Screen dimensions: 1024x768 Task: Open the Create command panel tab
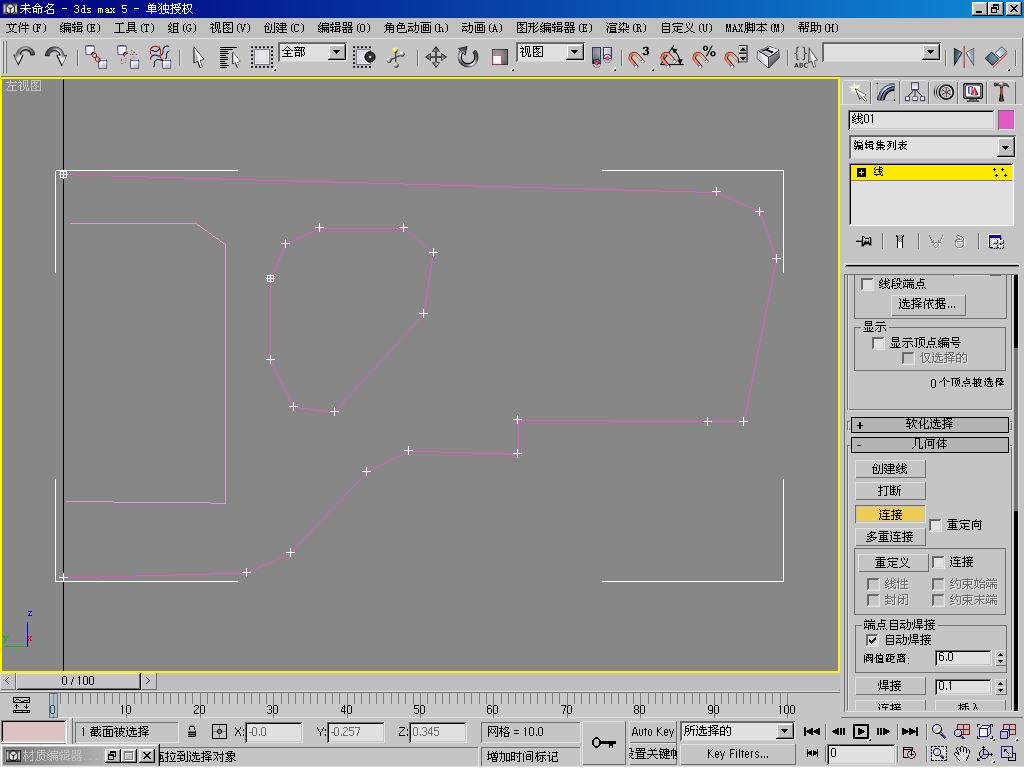[x=857, y=93]
